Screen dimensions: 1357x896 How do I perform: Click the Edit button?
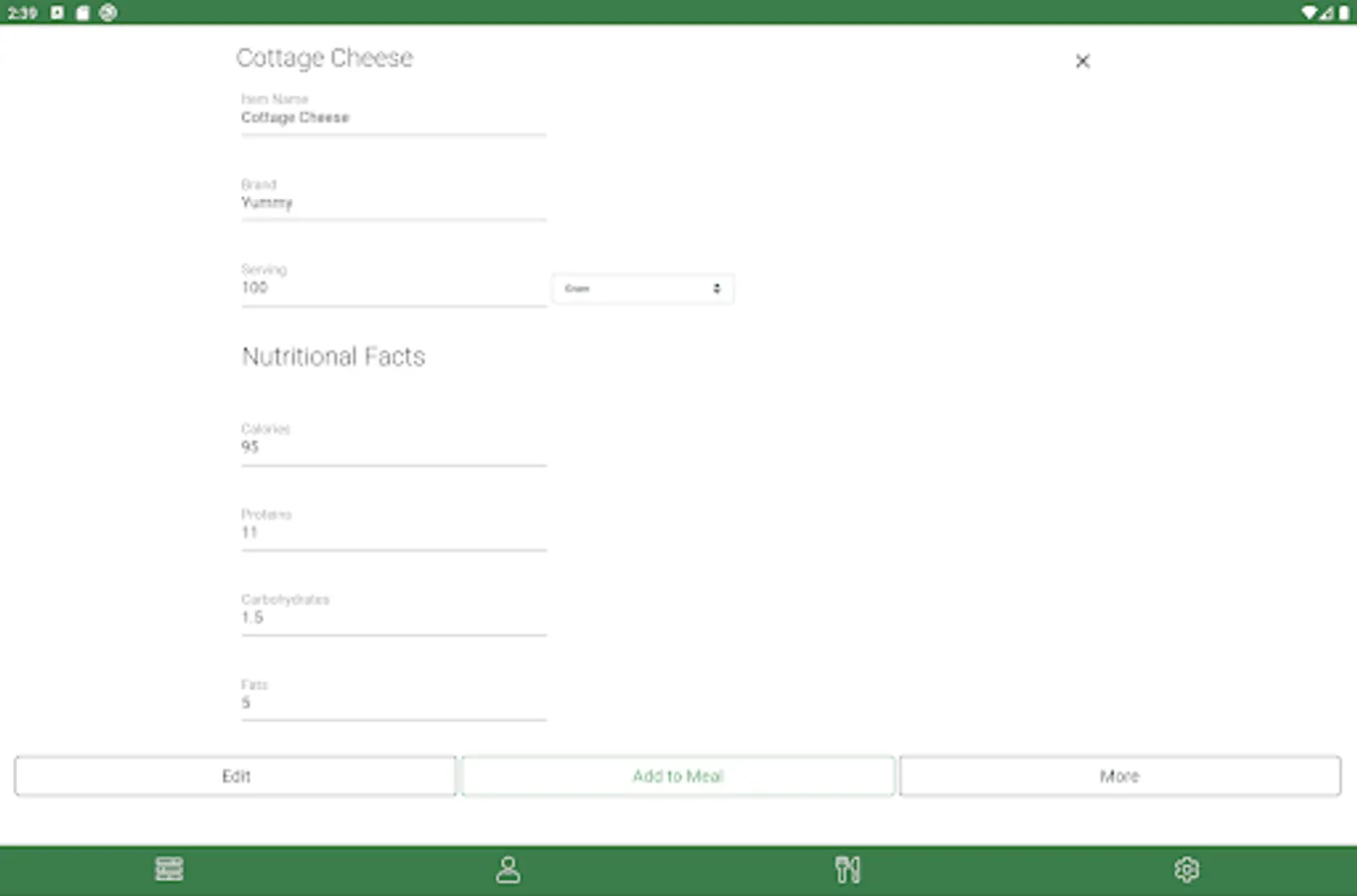(235, 776)
